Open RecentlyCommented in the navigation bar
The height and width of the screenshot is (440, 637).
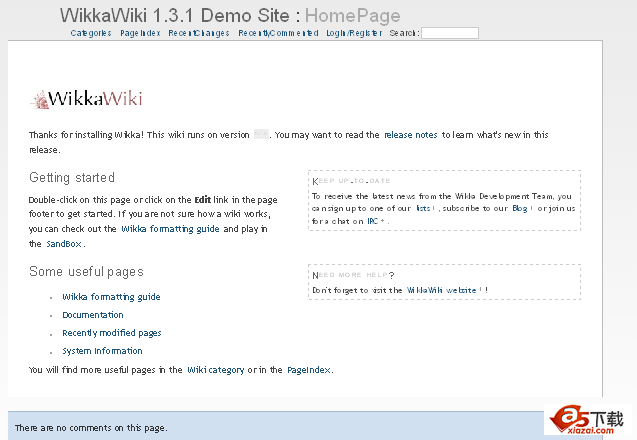[x=278, y=33]
